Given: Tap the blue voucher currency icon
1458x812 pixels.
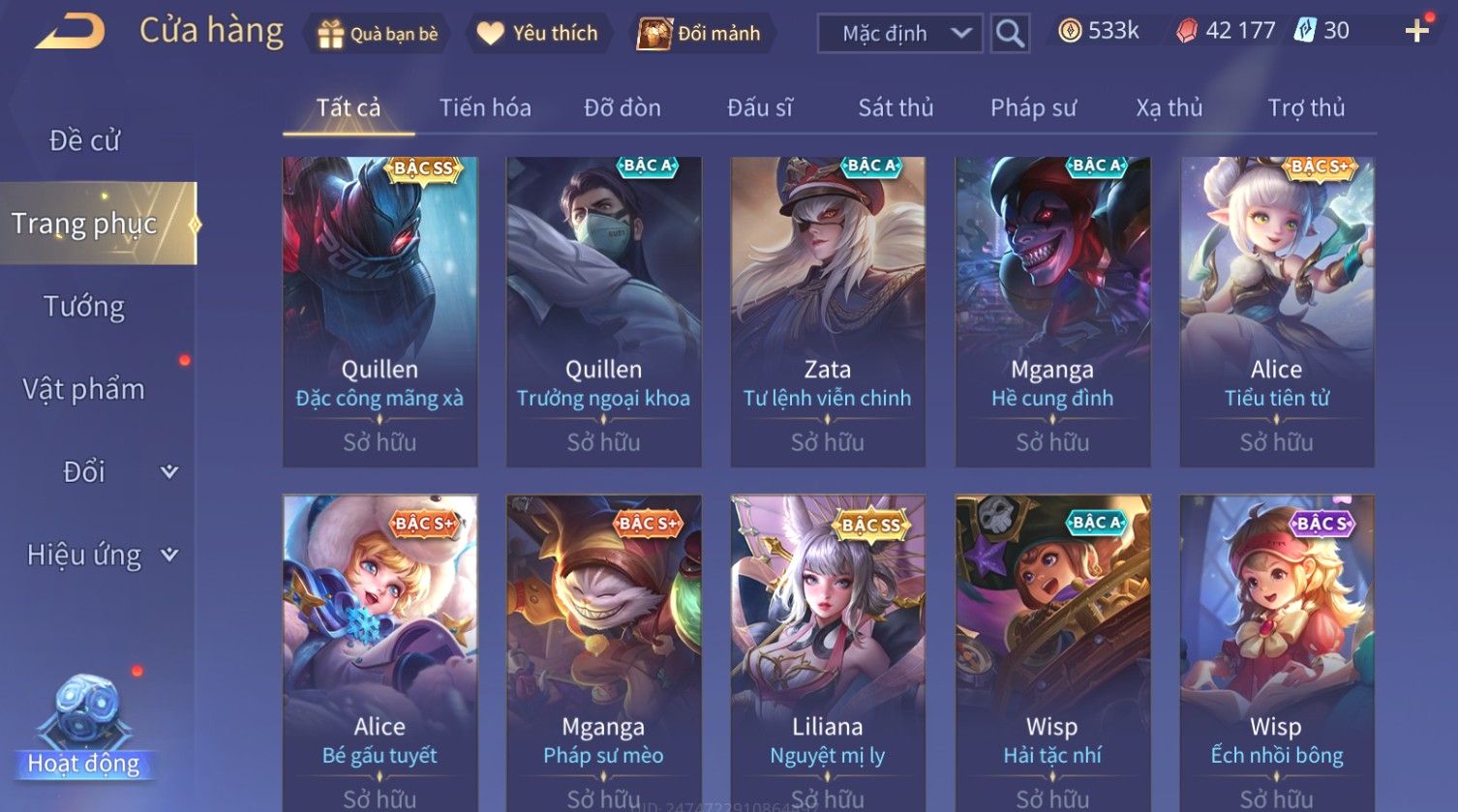Looking at the screenshot, I should tap(1305, 31).
